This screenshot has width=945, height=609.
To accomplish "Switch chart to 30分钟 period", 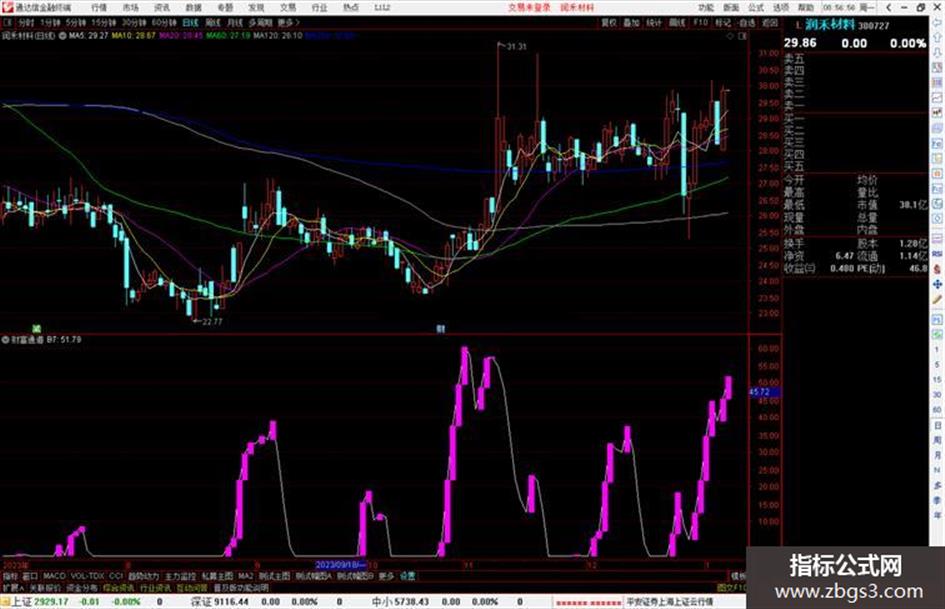I will (134, 22).
